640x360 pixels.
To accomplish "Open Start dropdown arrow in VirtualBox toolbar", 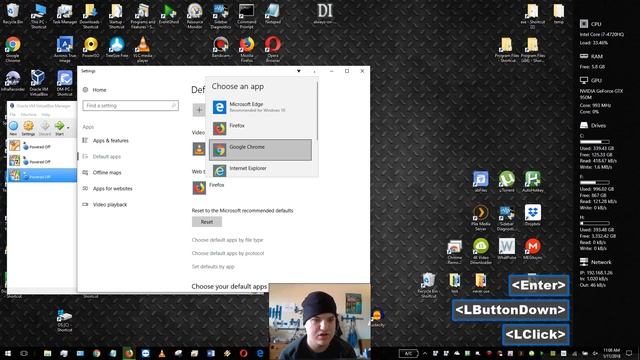I will coord(68,128).
